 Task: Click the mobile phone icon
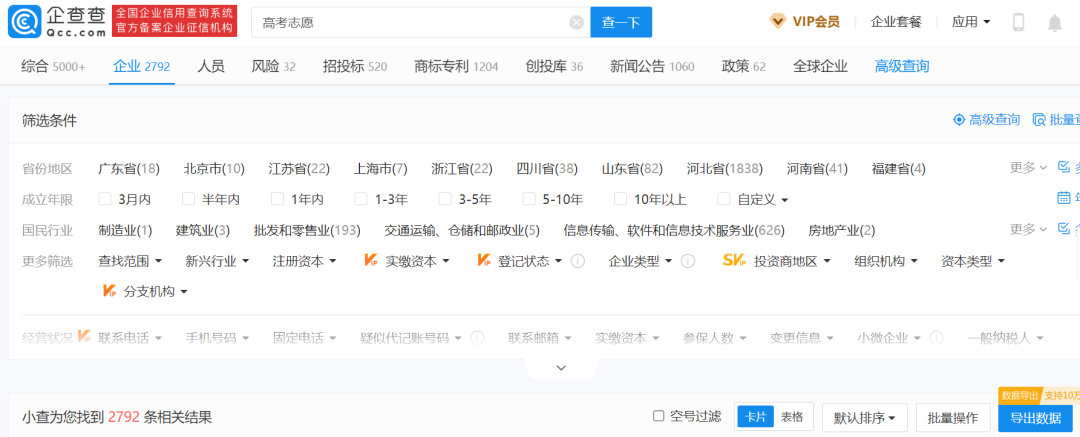1019,22
